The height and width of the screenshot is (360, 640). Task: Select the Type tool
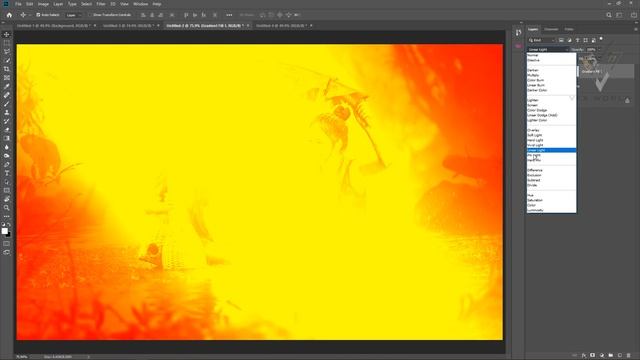pyautogui.click(x=7, y=173)
